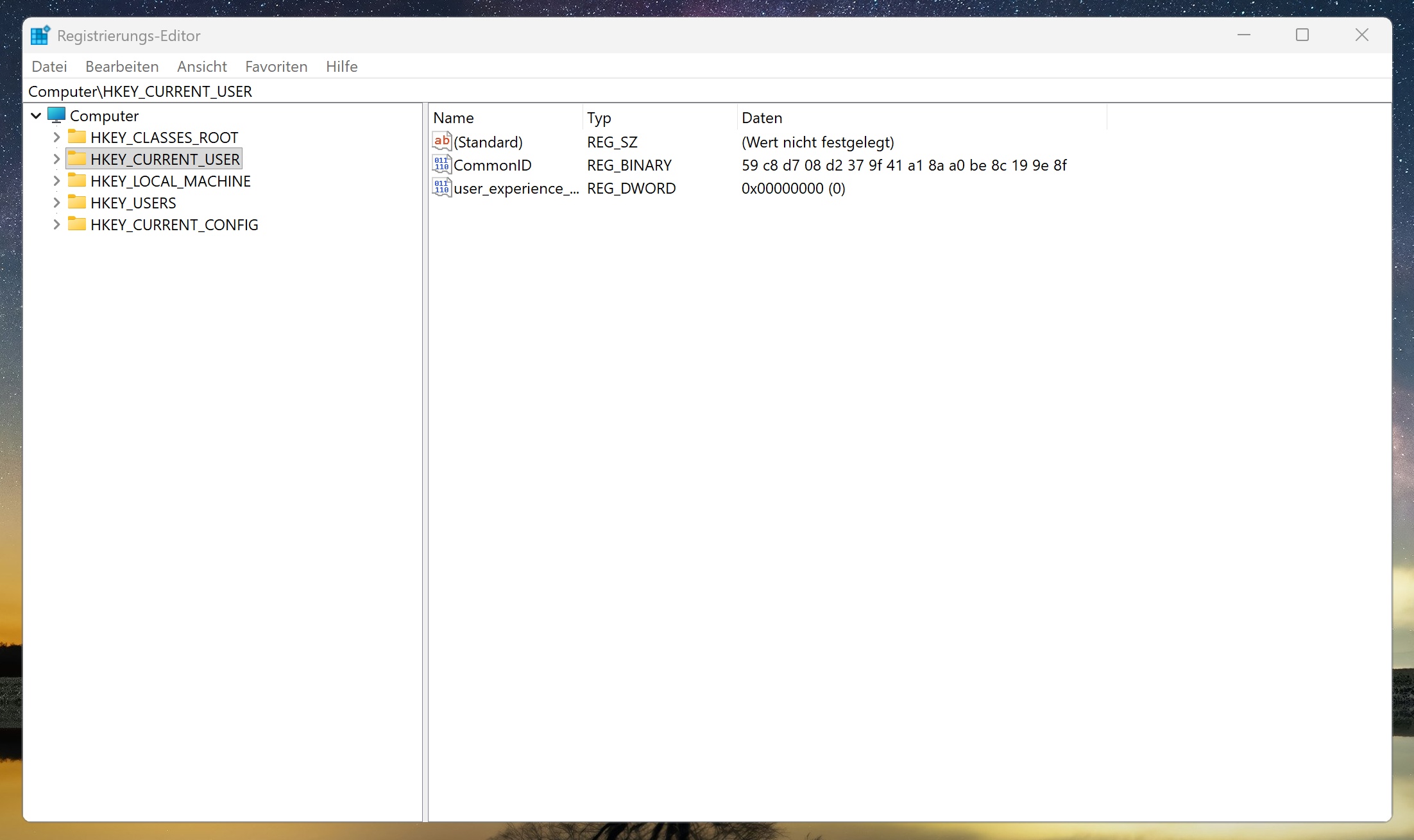This screenshot has height=840, width=1414.
Task: Maximize the Registrierungs-Editor window
Action: [1302, 35]
